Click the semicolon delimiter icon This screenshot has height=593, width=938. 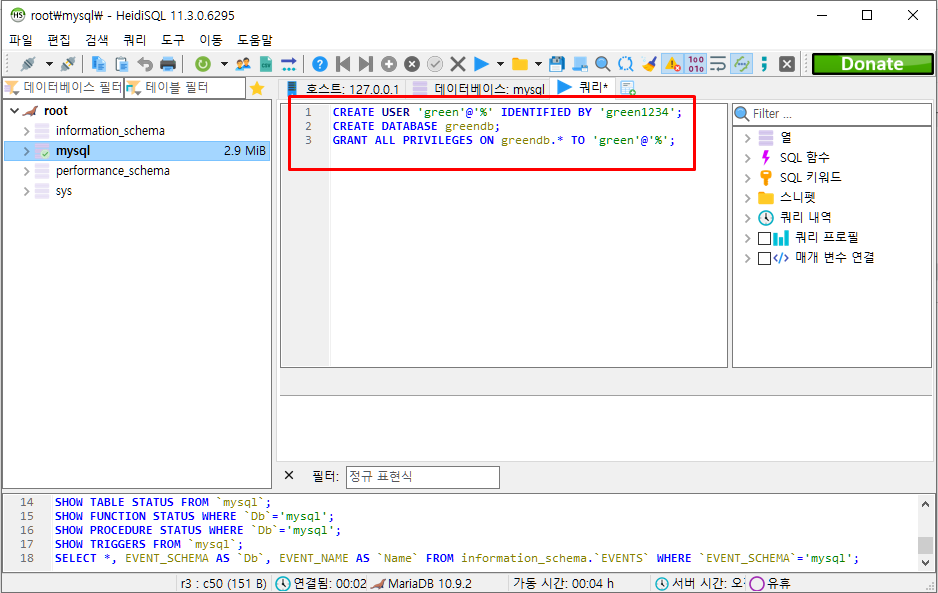764,64
